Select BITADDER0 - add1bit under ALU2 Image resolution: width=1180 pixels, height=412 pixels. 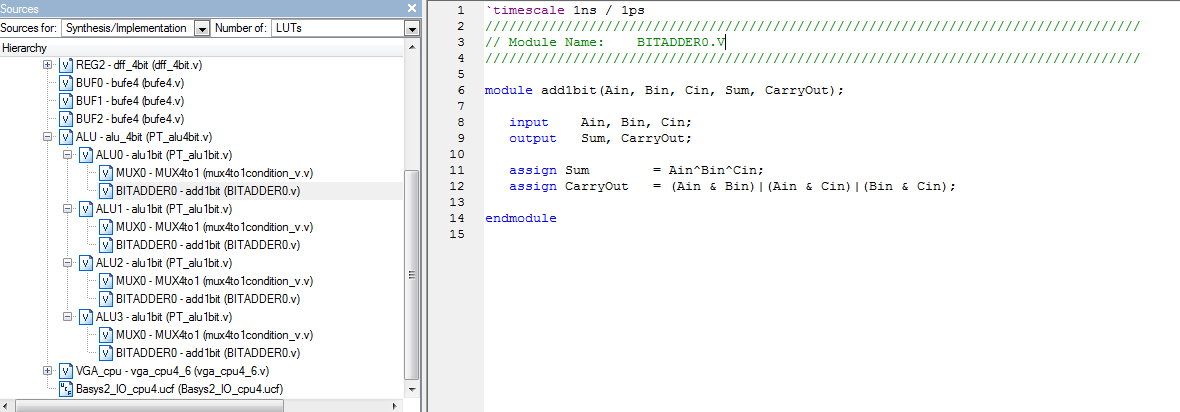pyautogui.click(x=208, y=299)
